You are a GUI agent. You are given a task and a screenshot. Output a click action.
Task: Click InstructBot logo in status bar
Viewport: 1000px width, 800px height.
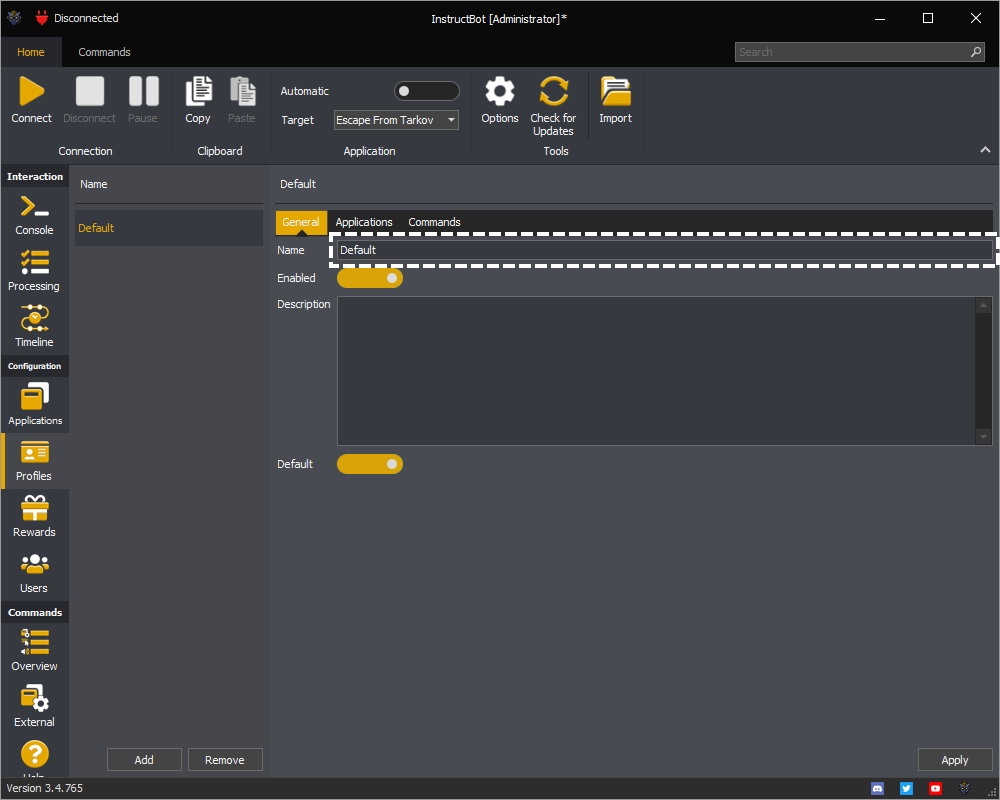click(x=964, y=789)
